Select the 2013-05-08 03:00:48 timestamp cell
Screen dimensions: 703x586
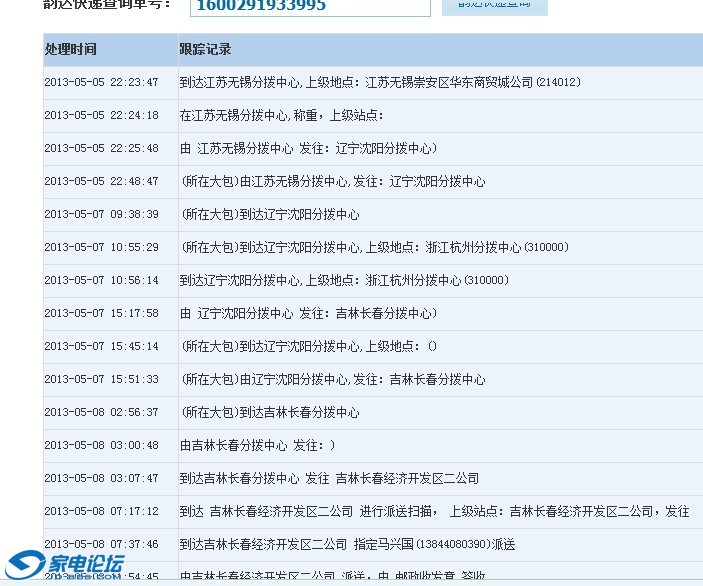coord(101,446)
